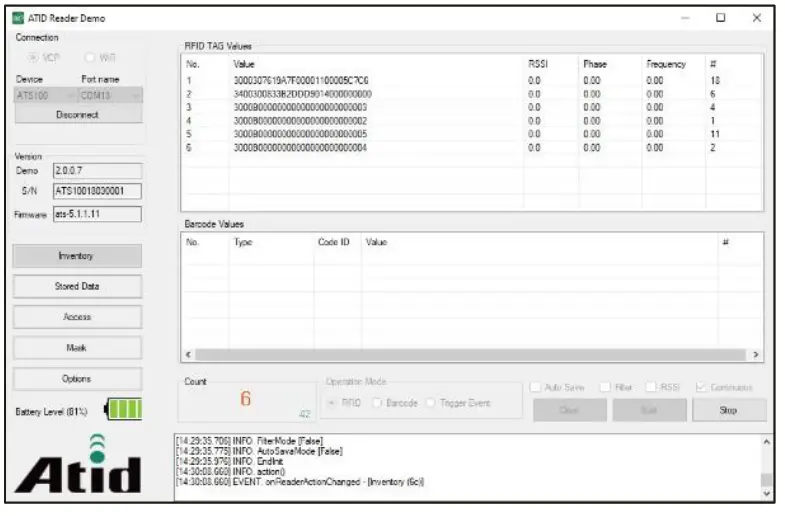Screen dimensions: 785x516
Task: Toggle the Filter checkbox
Action: coord(606,388)
